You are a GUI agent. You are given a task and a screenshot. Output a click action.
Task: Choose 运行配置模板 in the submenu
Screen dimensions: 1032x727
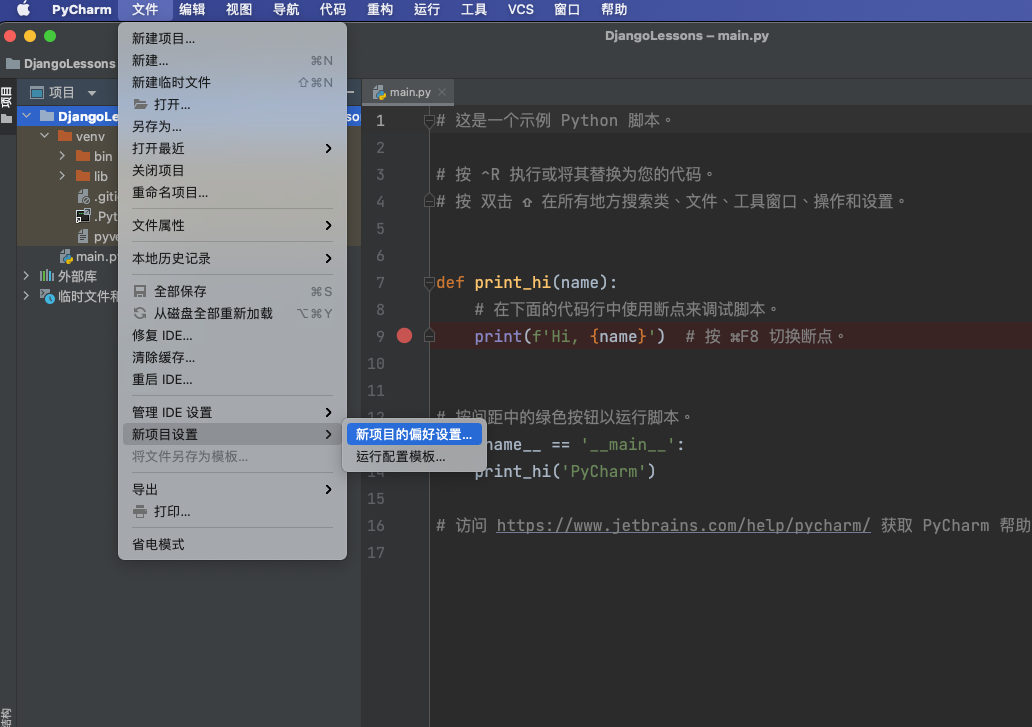coord(400,457)
